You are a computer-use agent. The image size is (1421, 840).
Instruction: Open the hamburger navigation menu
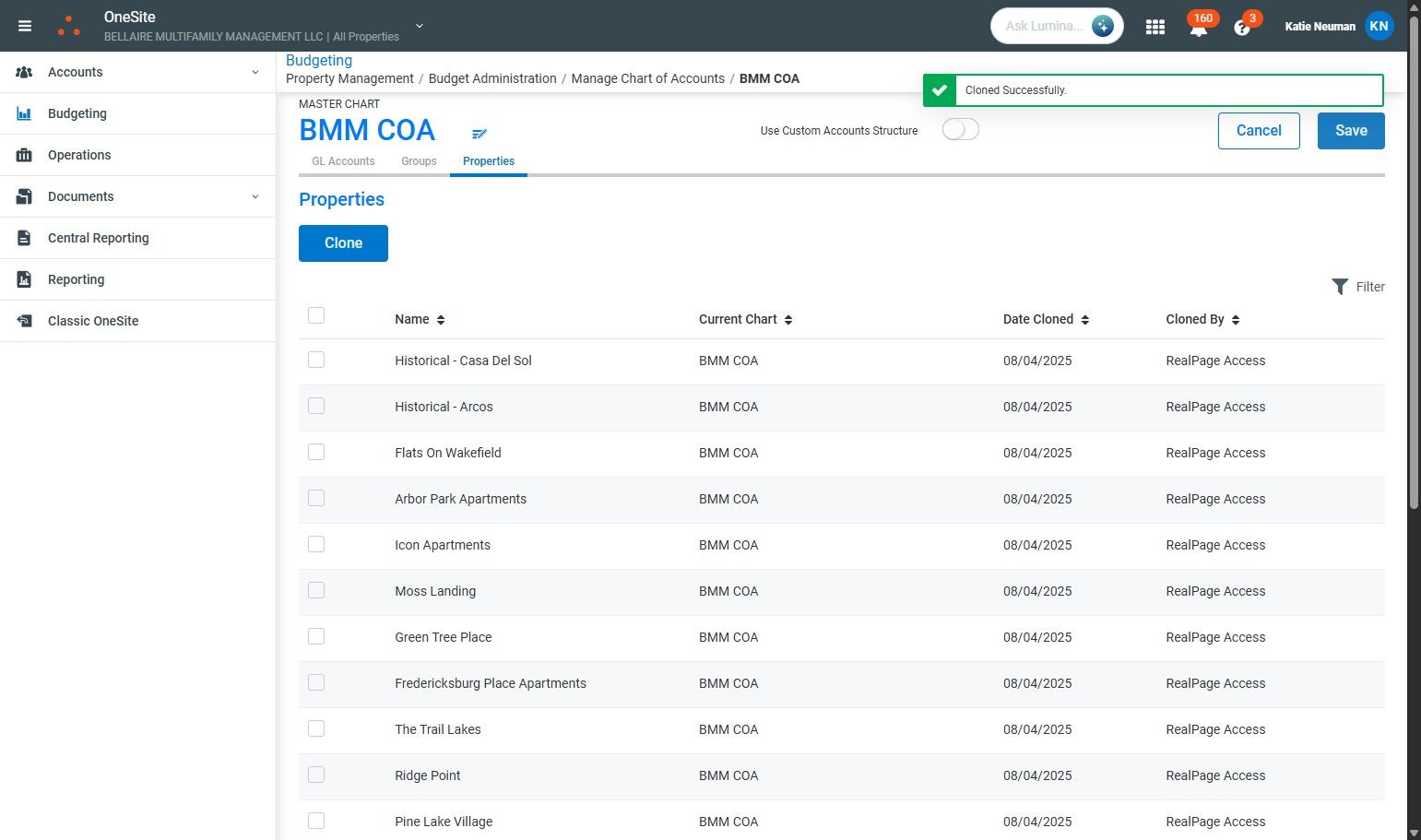(x=25, y=26)
